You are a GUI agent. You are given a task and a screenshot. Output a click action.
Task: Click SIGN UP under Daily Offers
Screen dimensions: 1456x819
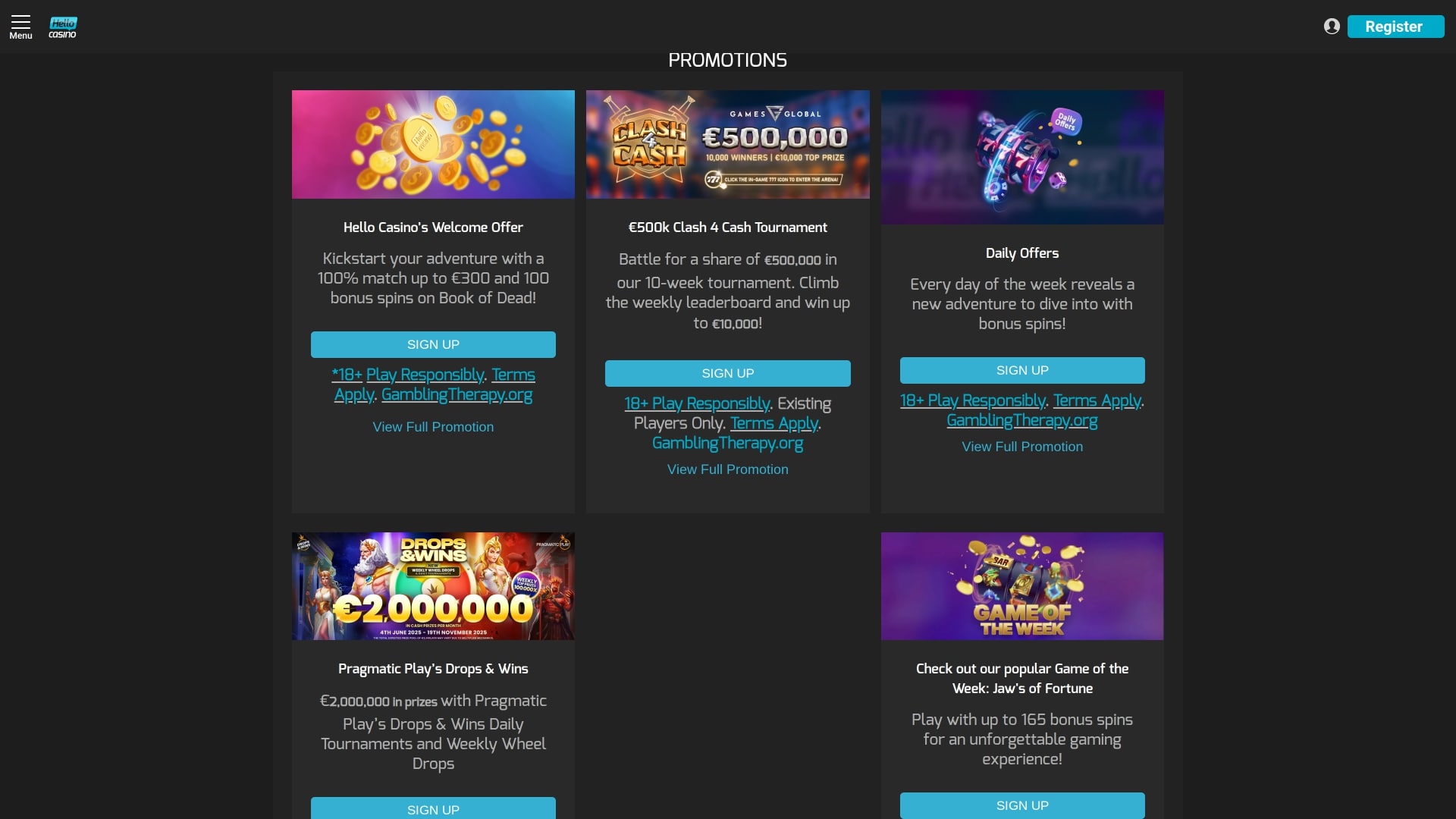pos(1021,370)
